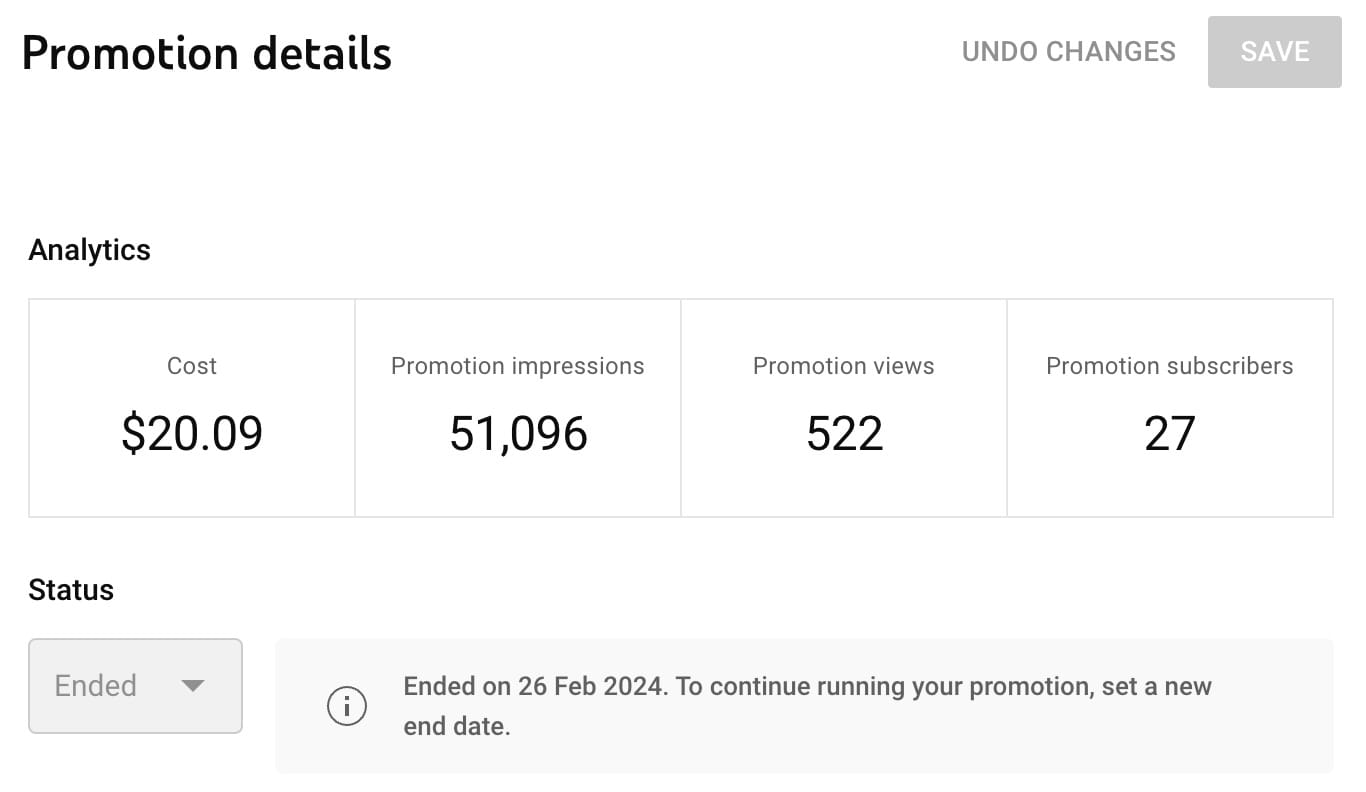Image resolution: width=1366 pixels, height=792 pixels.
Task: Select the Promotion subscribers card
Action: [x=1169, y=407]
